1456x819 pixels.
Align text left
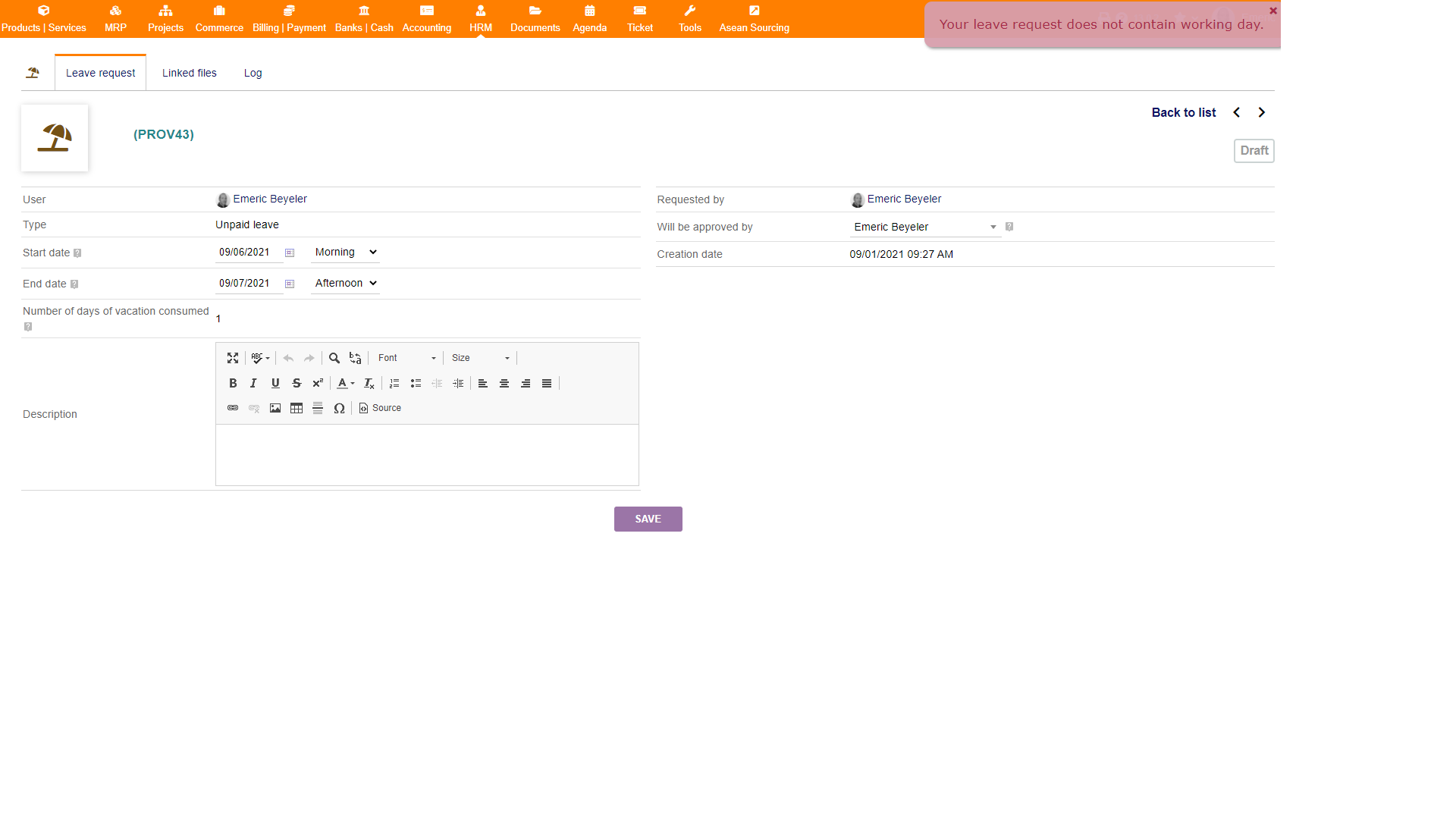[483, 384]
